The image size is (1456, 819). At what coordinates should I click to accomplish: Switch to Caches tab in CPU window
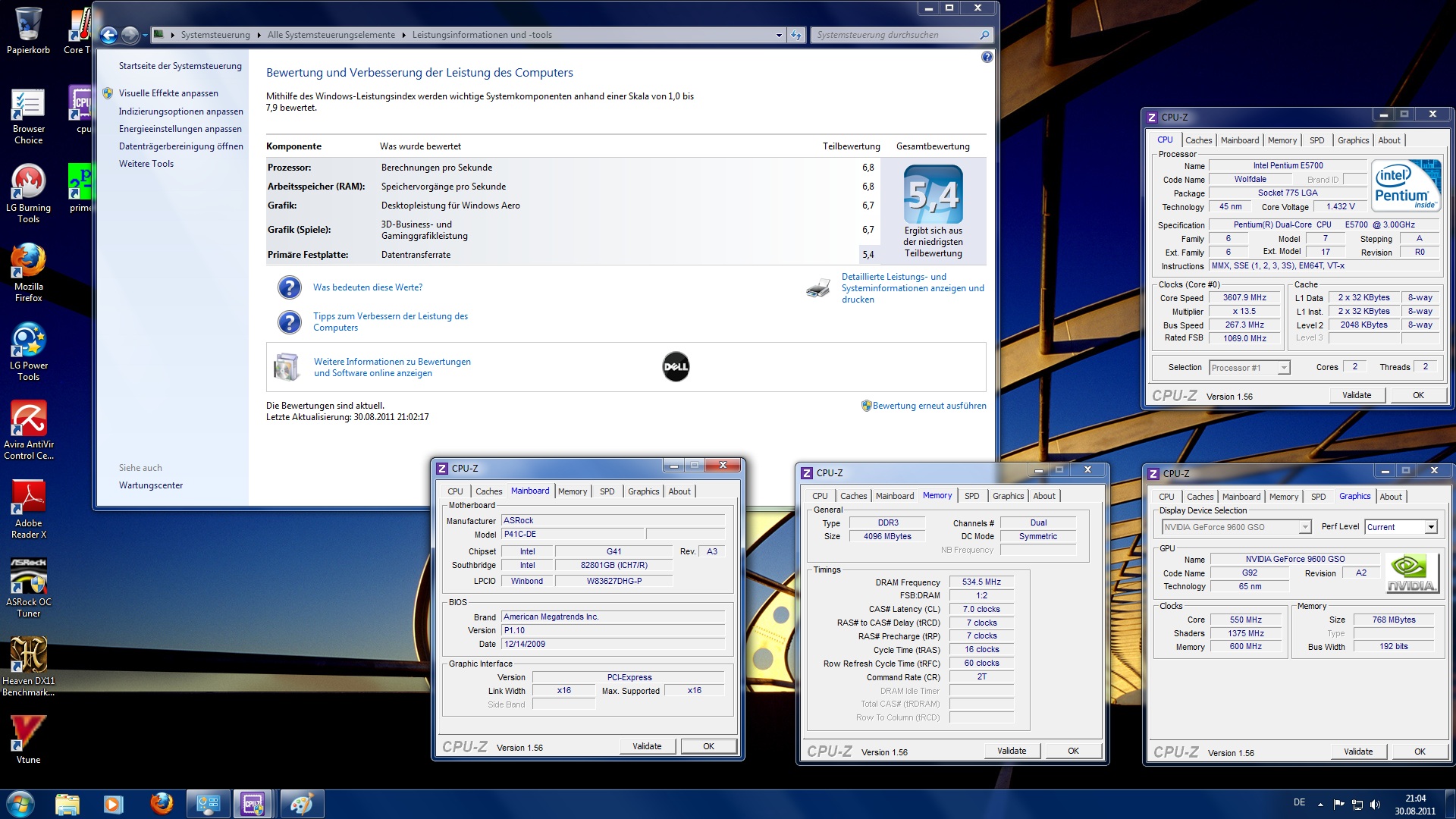coord(1198,140)
